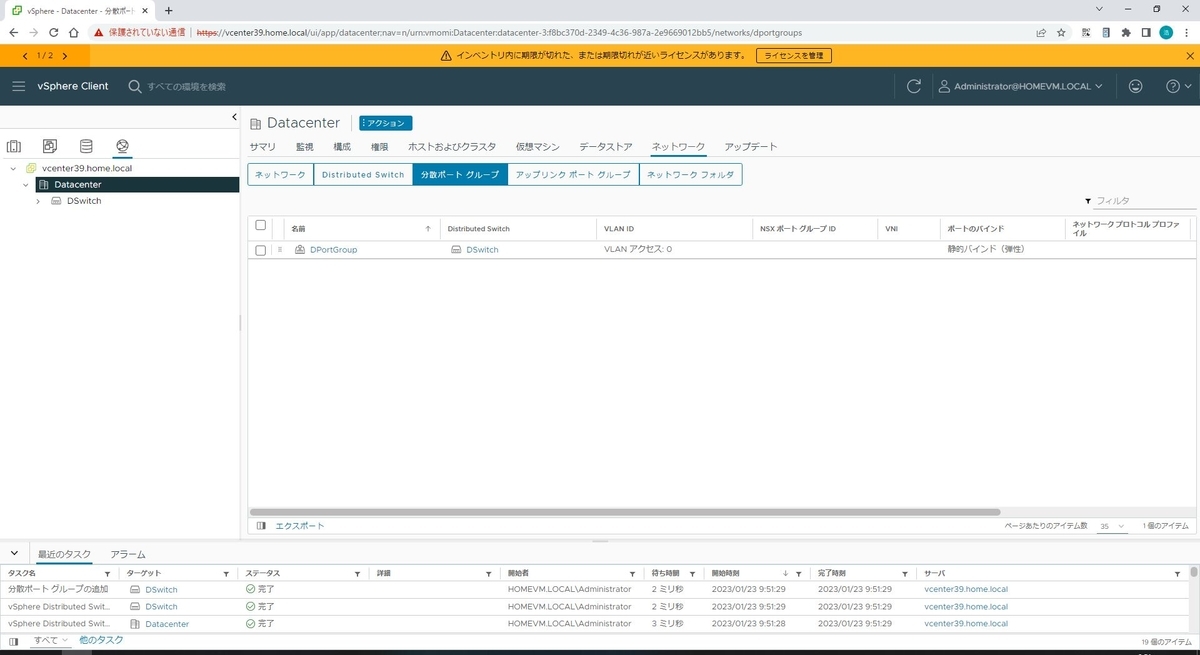Image resolution: width=1200 pixels, height=655 pixels.
Task: Refresh the vSphere Client view
Action: [913, 87]
